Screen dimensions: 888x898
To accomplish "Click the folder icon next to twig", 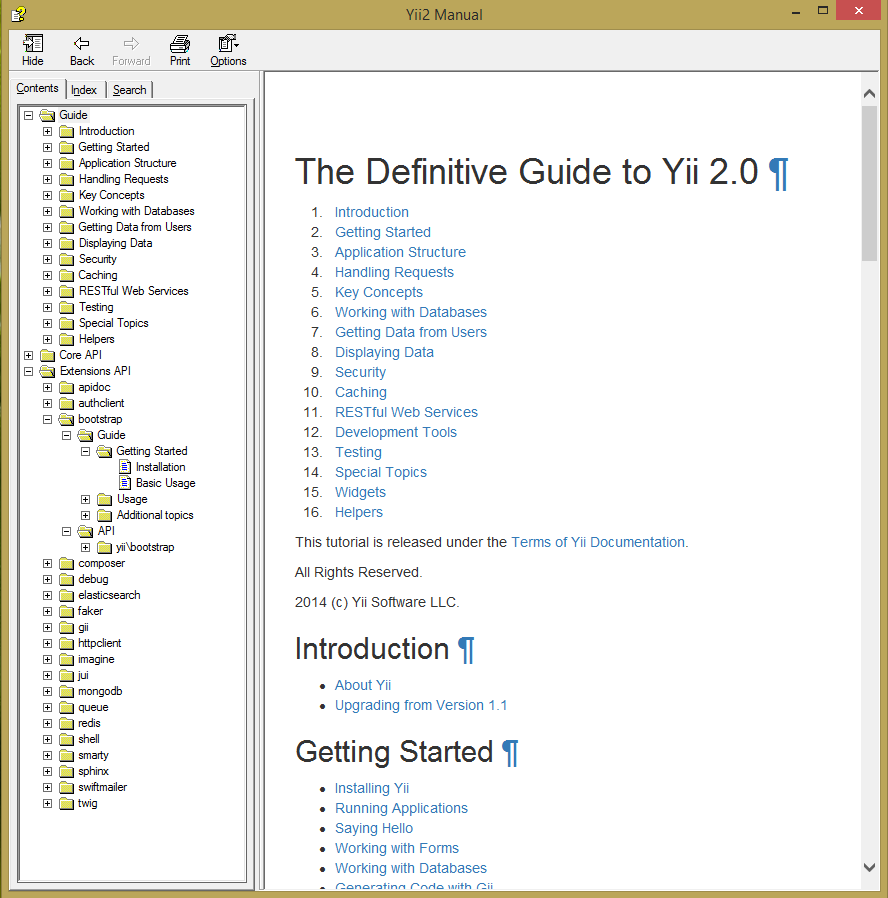I will (x=66, y=804).
